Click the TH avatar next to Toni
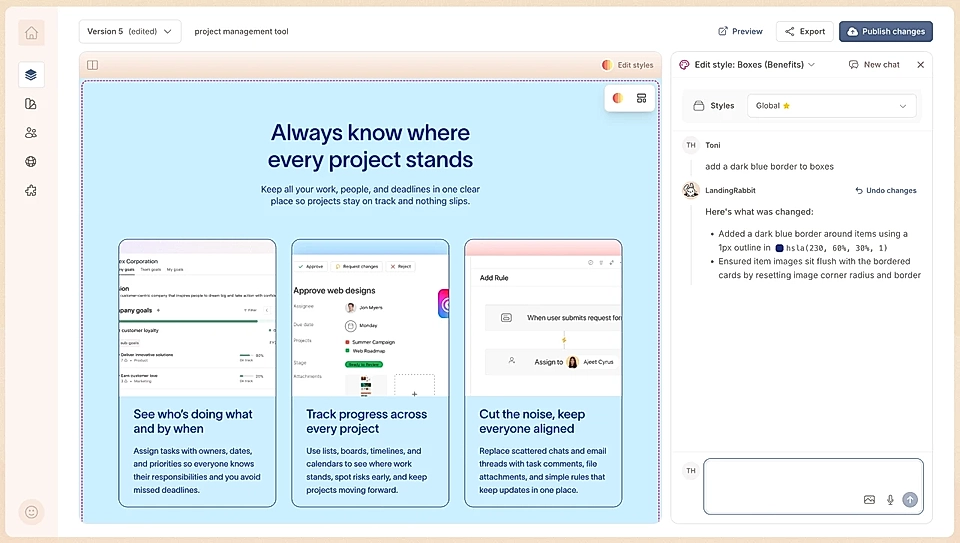This screenshot has height=543, width=960. click(x=691, y=145)
